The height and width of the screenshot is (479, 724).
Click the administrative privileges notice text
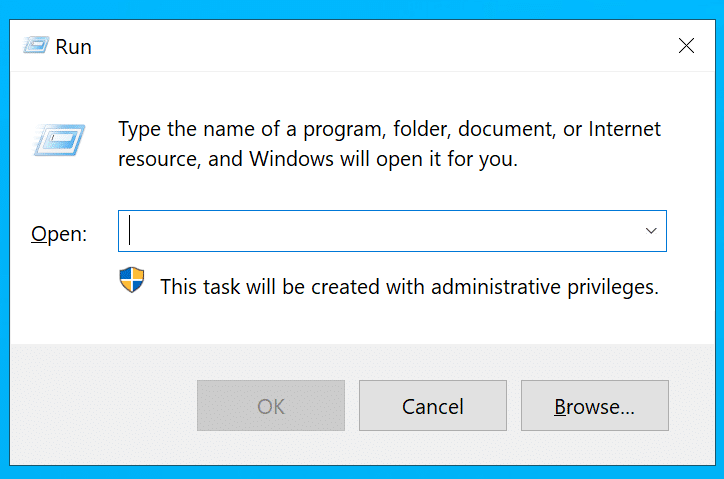click(409, 286)
